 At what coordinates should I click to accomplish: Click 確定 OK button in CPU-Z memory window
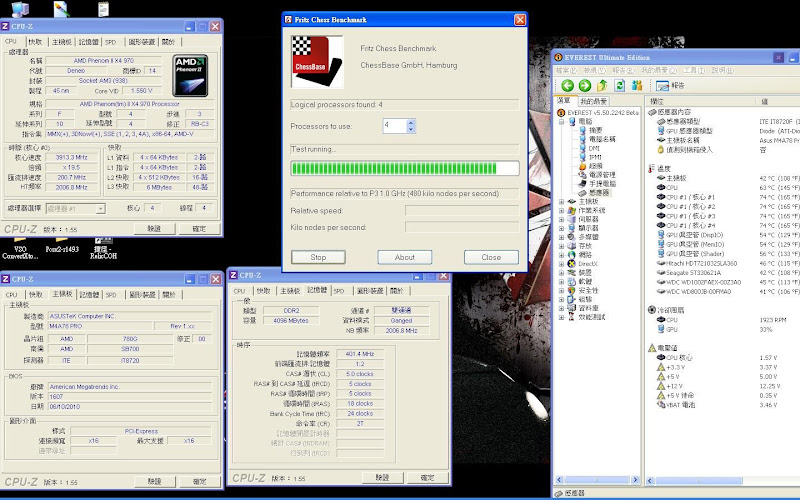pyautogui.click(x=428, y=478)
